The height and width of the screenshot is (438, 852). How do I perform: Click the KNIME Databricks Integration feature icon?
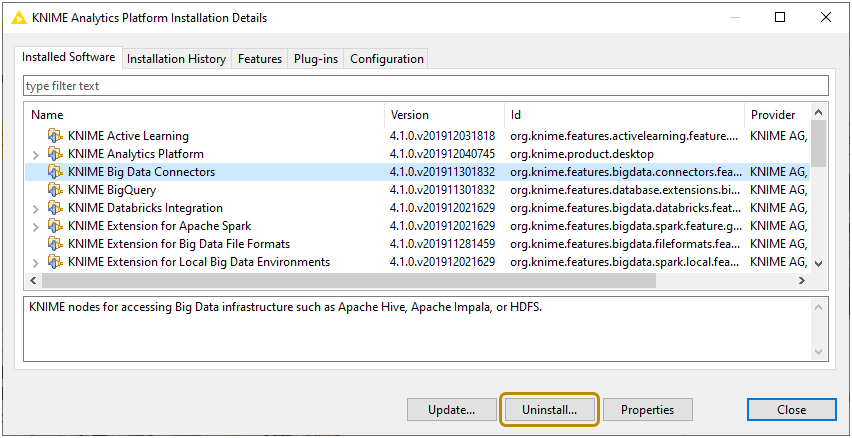55,208
